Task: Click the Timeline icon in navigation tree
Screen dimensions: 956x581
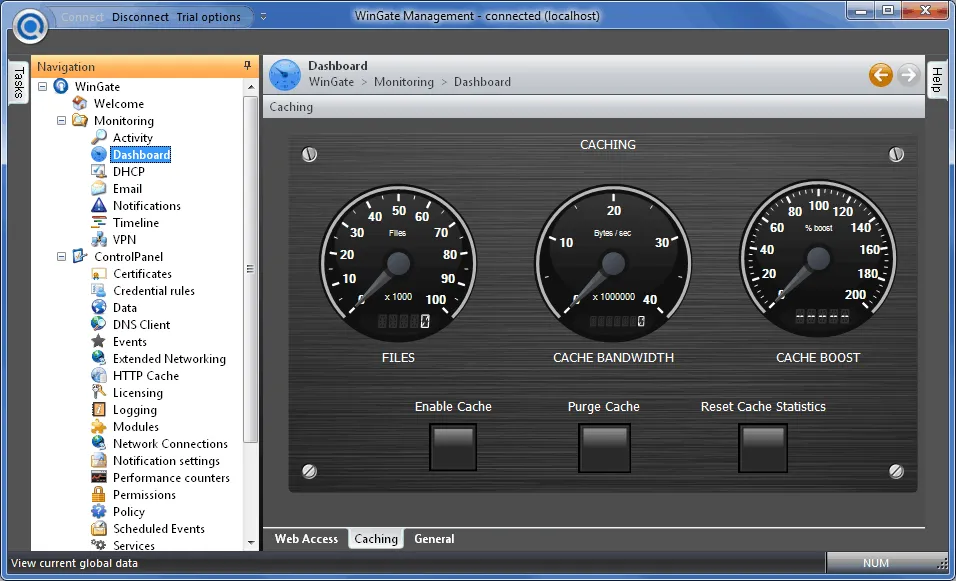Action: click(99, 223)
